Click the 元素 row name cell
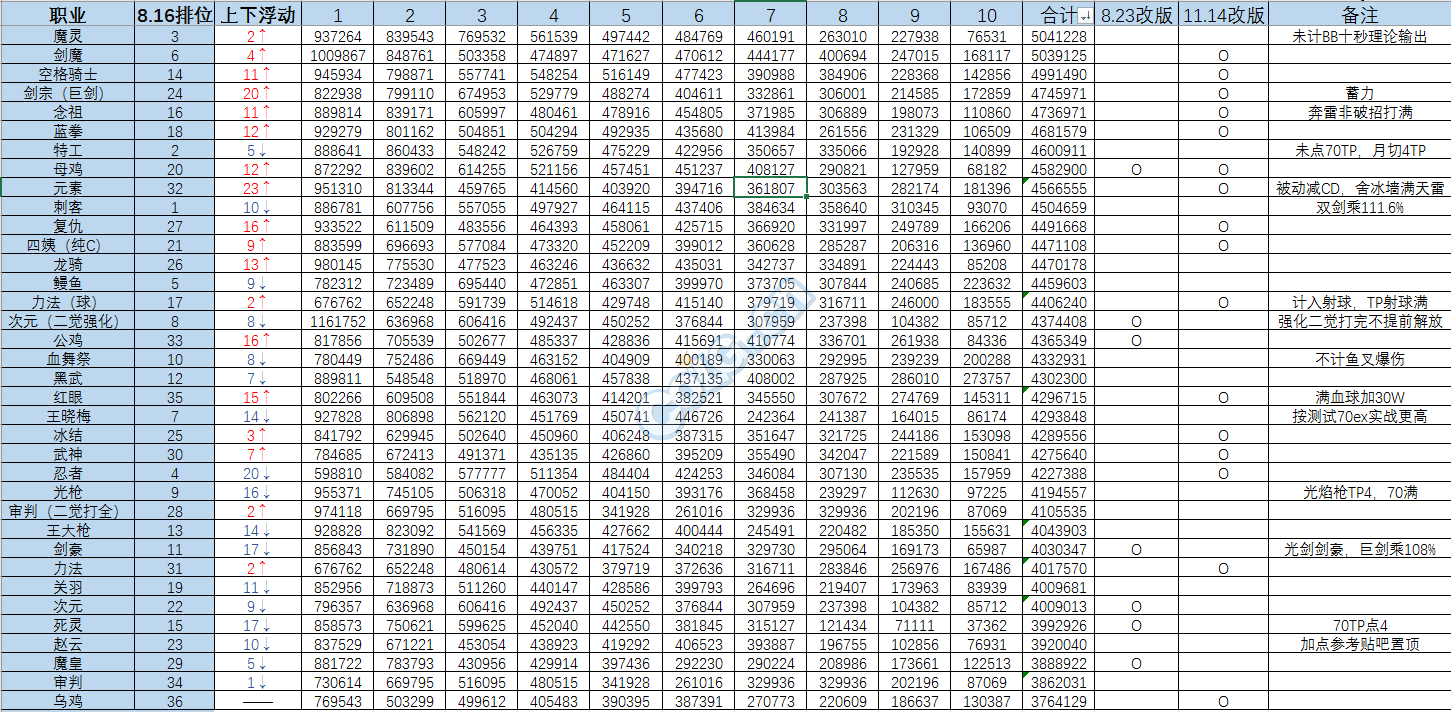This screenshot has height=712, width=1451. [x=67, y=189]
